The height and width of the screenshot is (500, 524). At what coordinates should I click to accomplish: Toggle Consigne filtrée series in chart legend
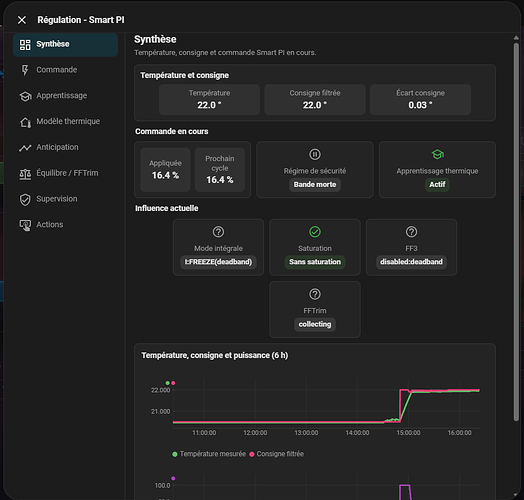[x=277, y=454]
